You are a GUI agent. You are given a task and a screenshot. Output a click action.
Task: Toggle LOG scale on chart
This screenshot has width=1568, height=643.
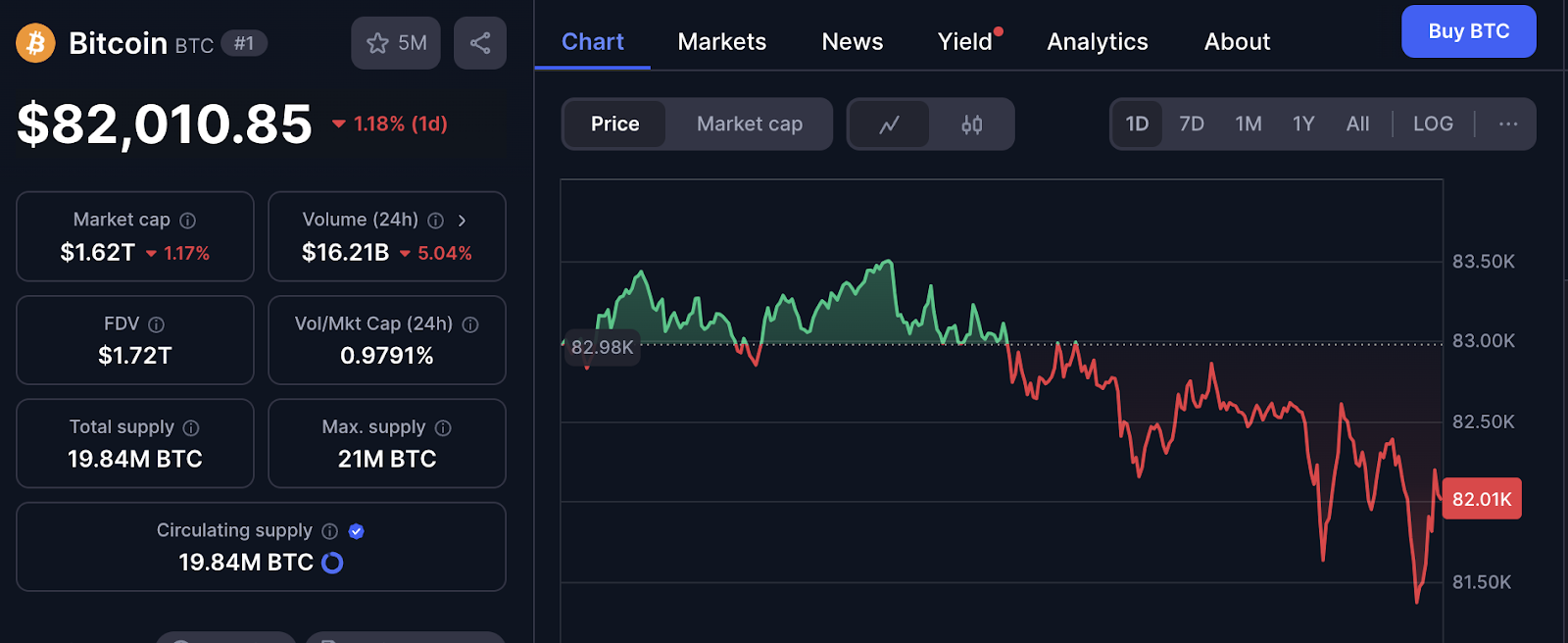(x=1432, y=124)
